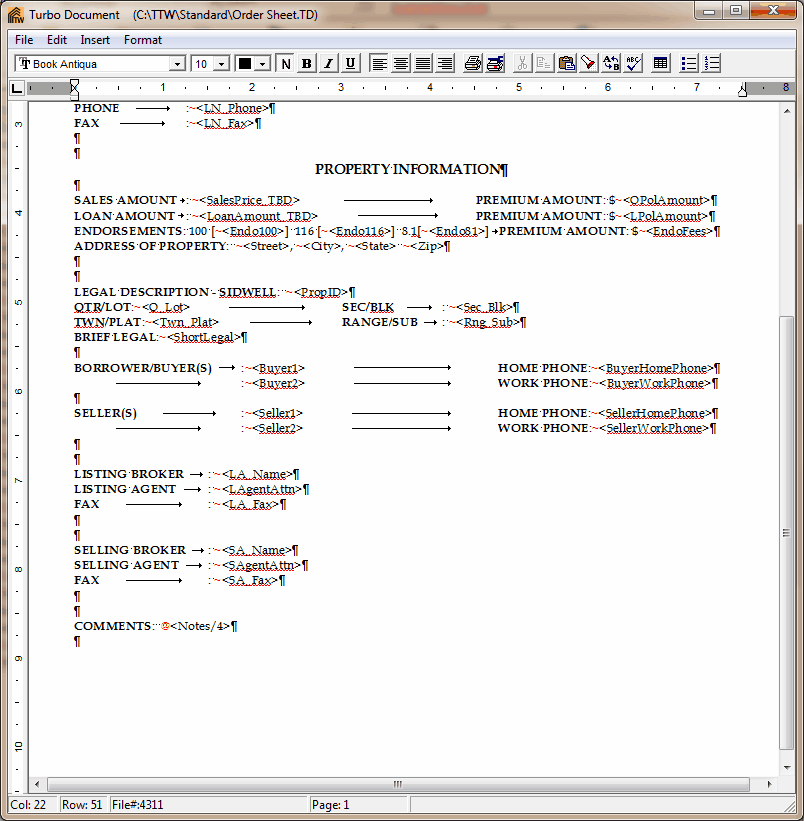
Task: Toggle bold formatting
Action: coord(306,63)
